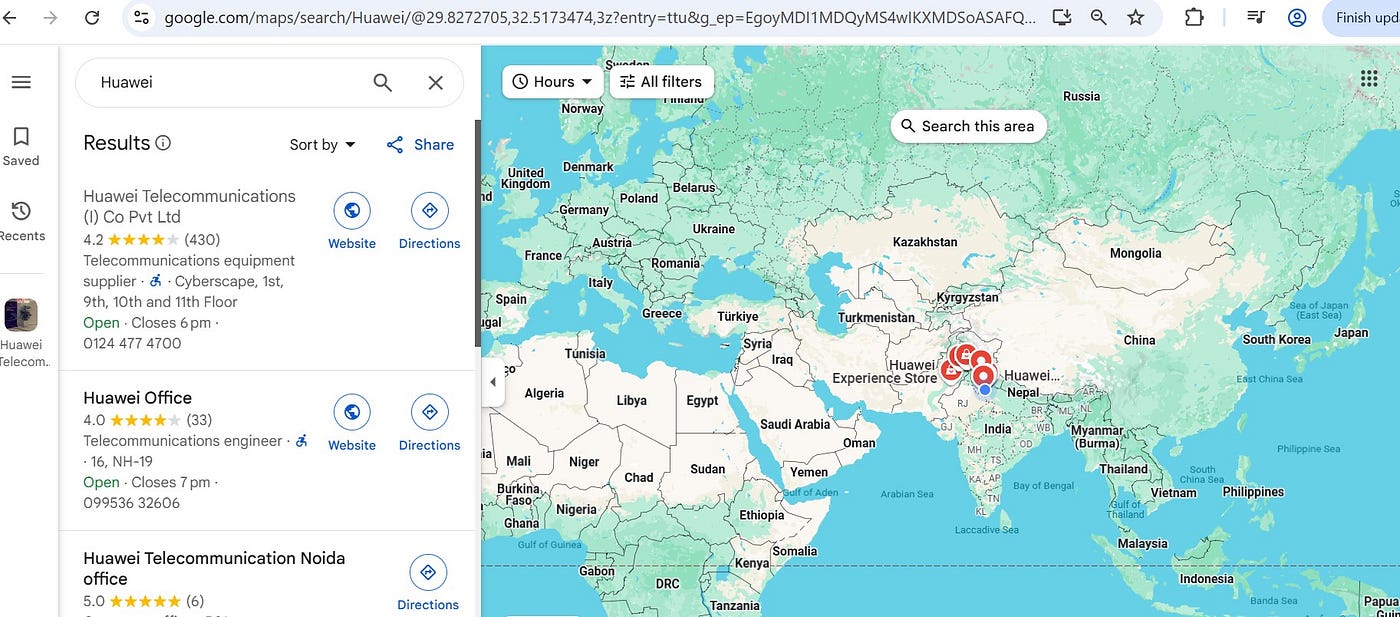Open the All filters panel
This screenshot has width=1400, height=617.
click(660, 82)
